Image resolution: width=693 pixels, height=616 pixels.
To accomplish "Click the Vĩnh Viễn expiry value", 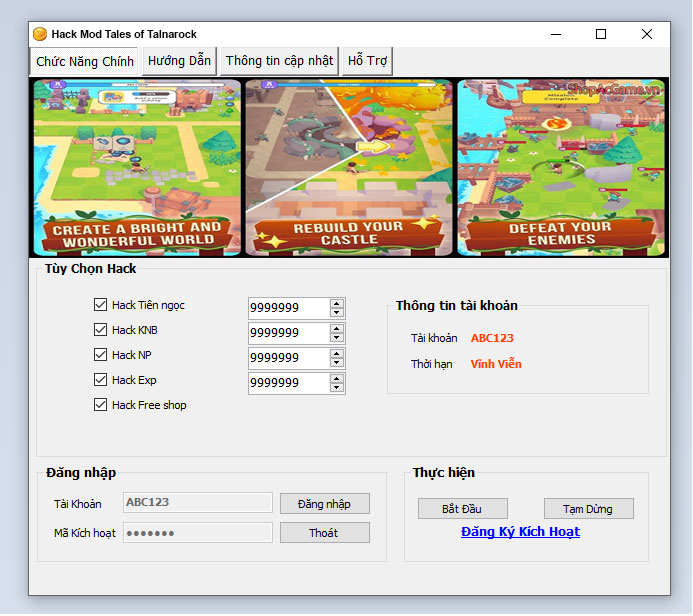I will [496, 364].
